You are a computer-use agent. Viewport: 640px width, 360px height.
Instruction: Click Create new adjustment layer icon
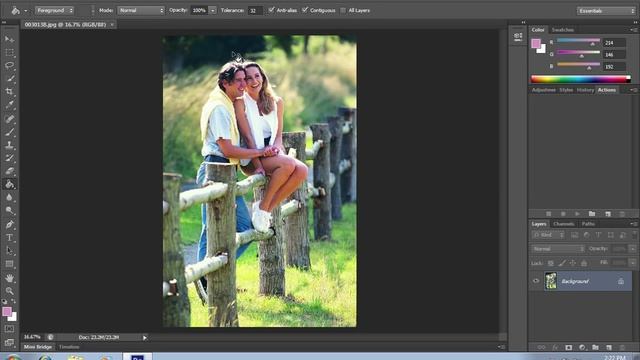pos(582,347)
